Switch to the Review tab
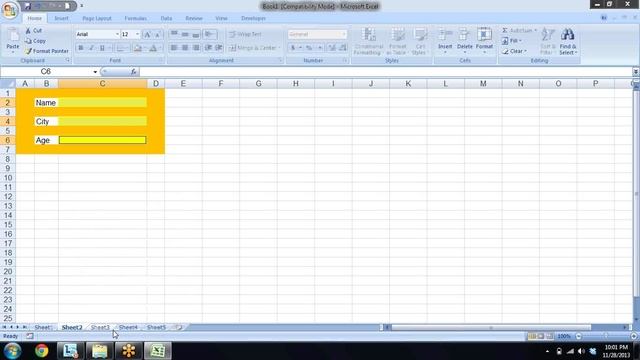The width and height of the screenshot is (640, 360). tap(194, 18)
